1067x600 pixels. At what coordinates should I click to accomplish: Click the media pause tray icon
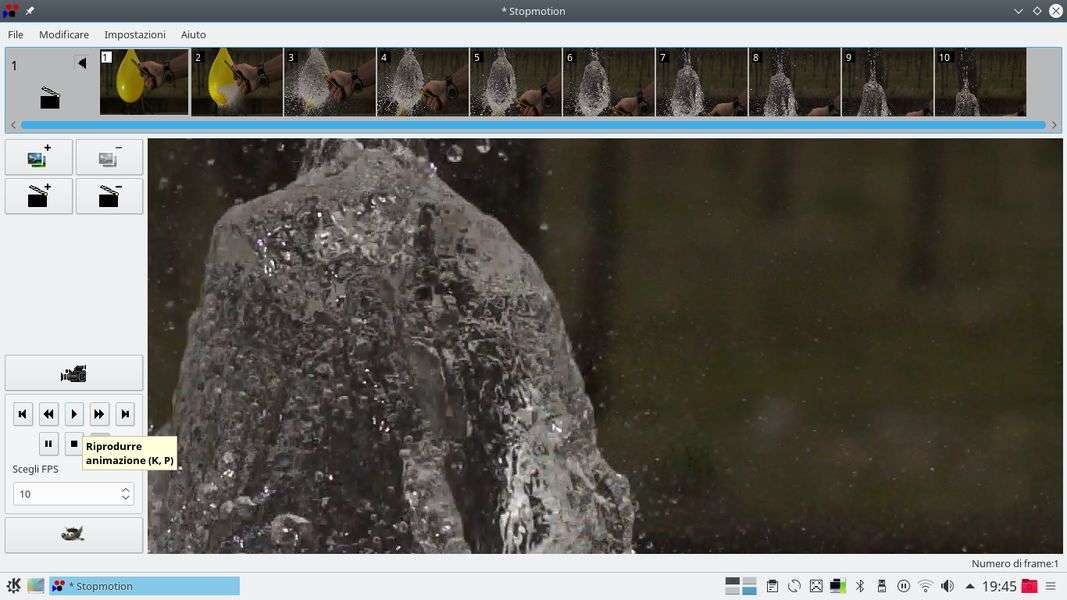coord(904,586)
